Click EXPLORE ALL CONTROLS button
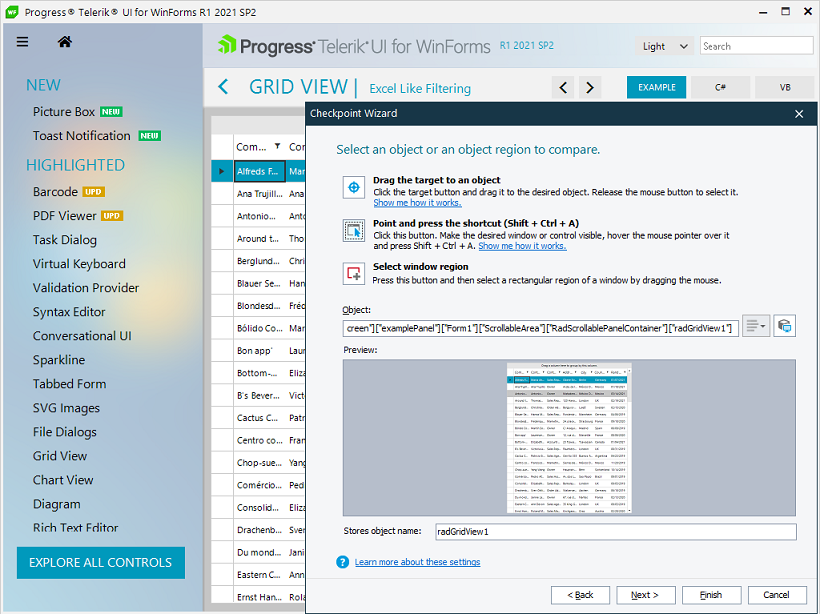The width and height of the screenshot is (820, 614). point(100,563)
